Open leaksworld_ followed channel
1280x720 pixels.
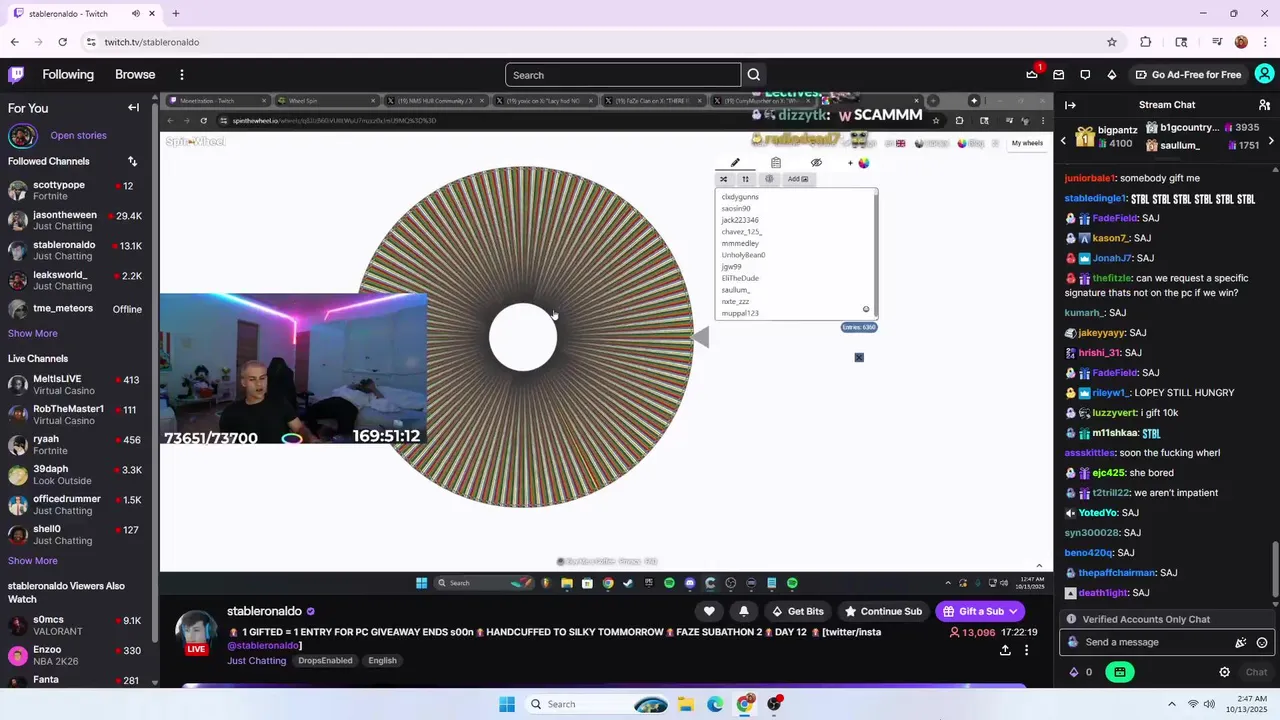coord(75,280)
